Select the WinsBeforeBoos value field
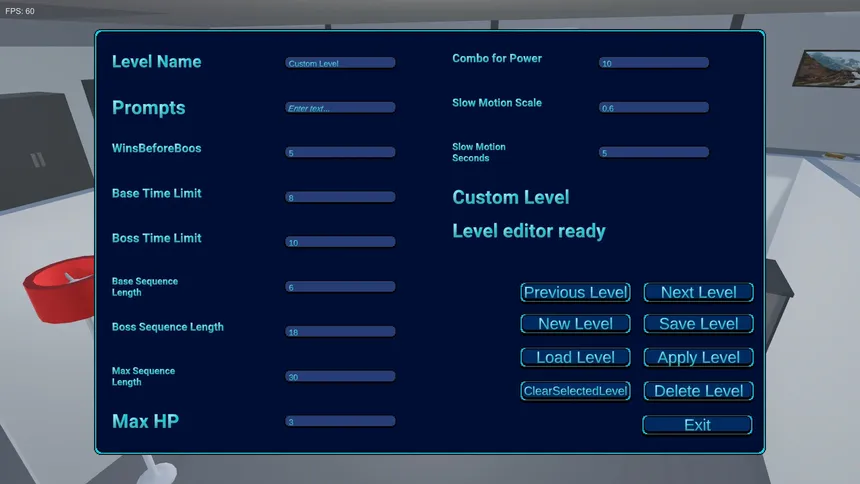This screenshot has height=484, width=860. (x=340, y=153)
